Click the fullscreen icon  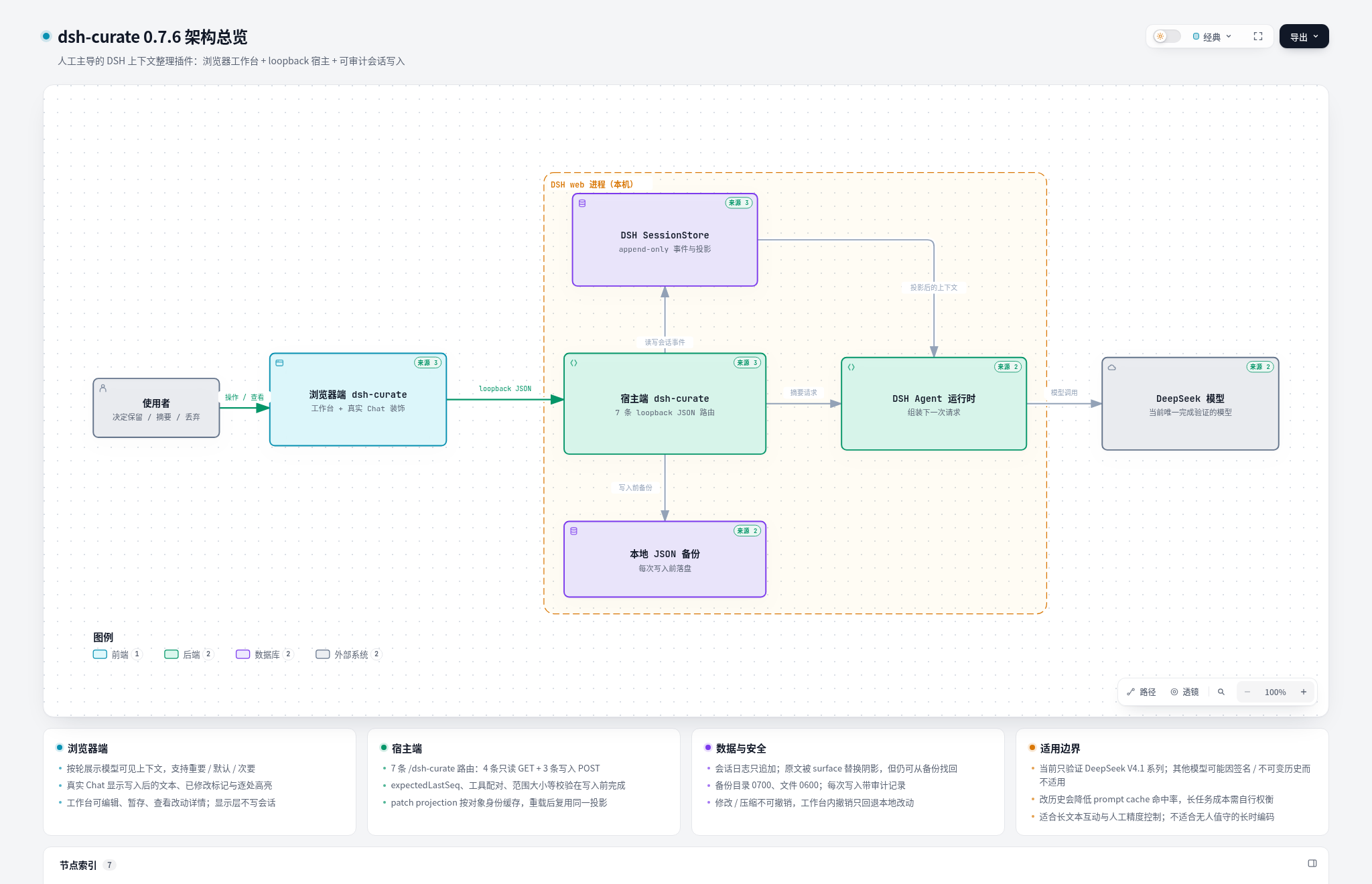(1258, 36)
